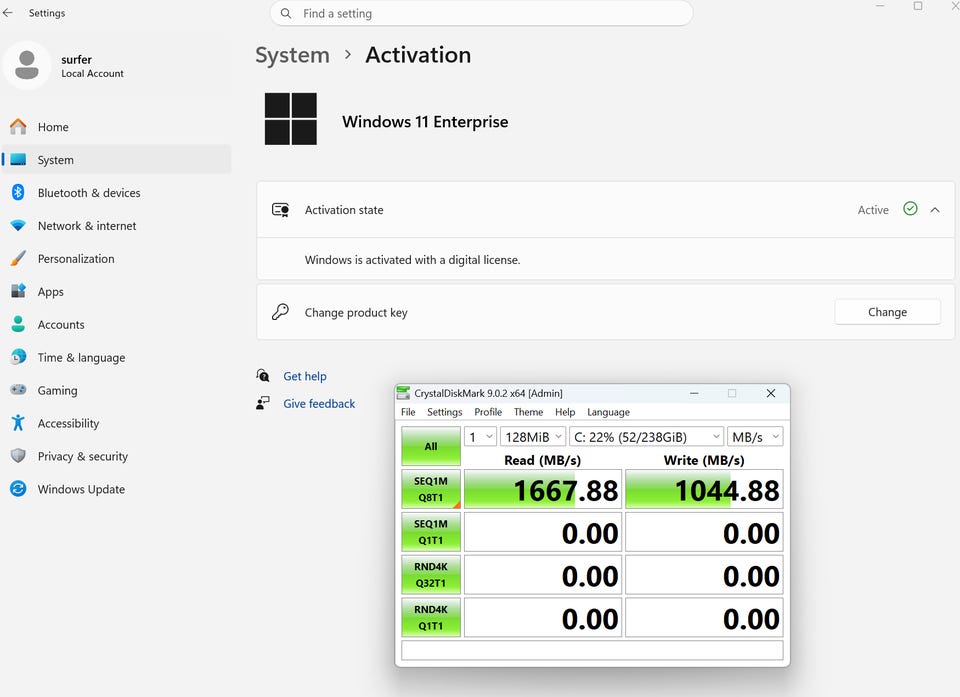Click the digital license status text
This screenshot has width=960, height=697.
(413, 260)
